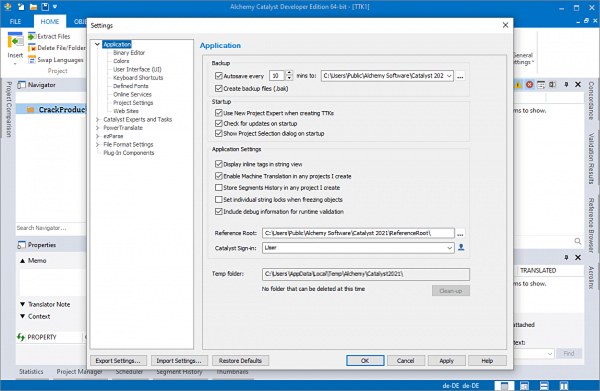600x391 pixels.
Task: Expand the PowerTranslate tree node
Action: (x=97, y=128)
